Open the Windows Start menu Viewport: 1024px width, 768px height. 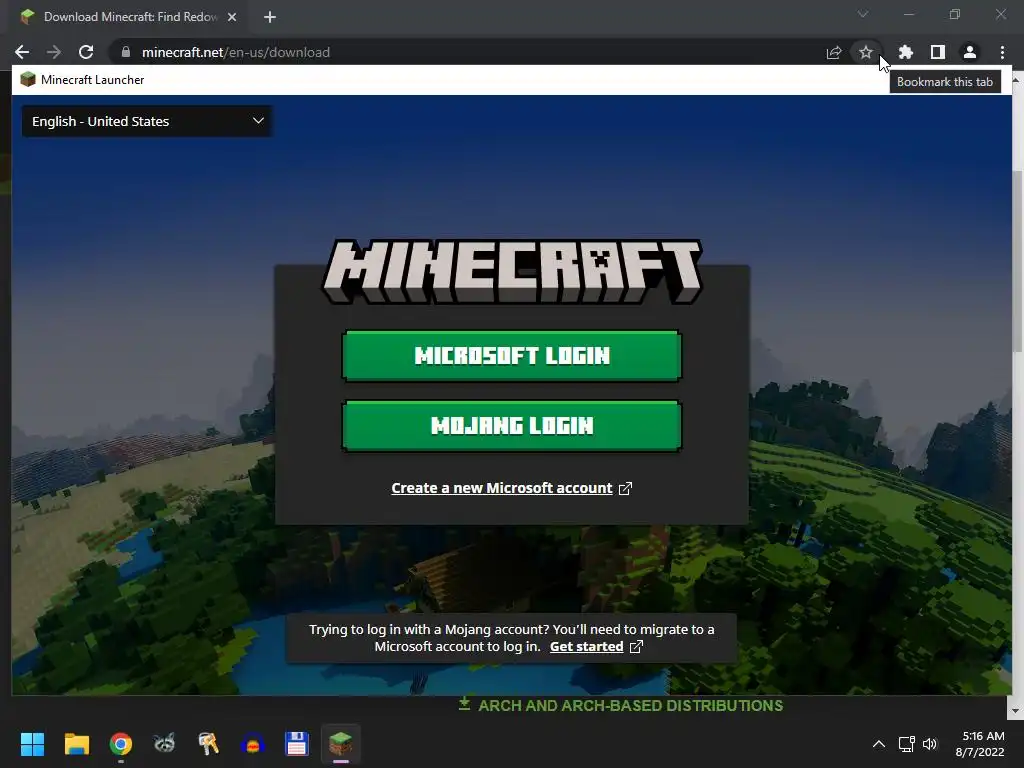pos(33,744)
